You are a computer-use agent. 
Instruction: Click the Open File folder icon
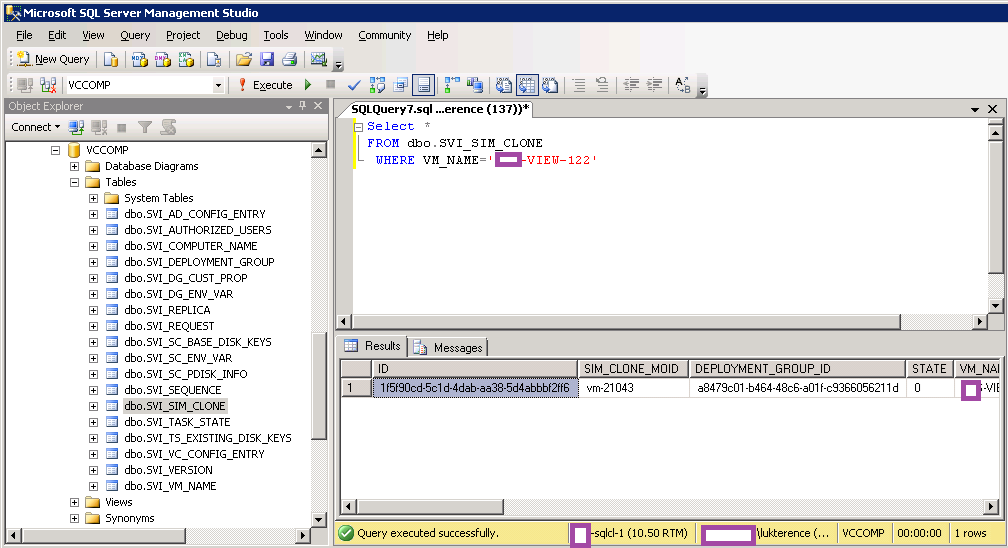243,59
